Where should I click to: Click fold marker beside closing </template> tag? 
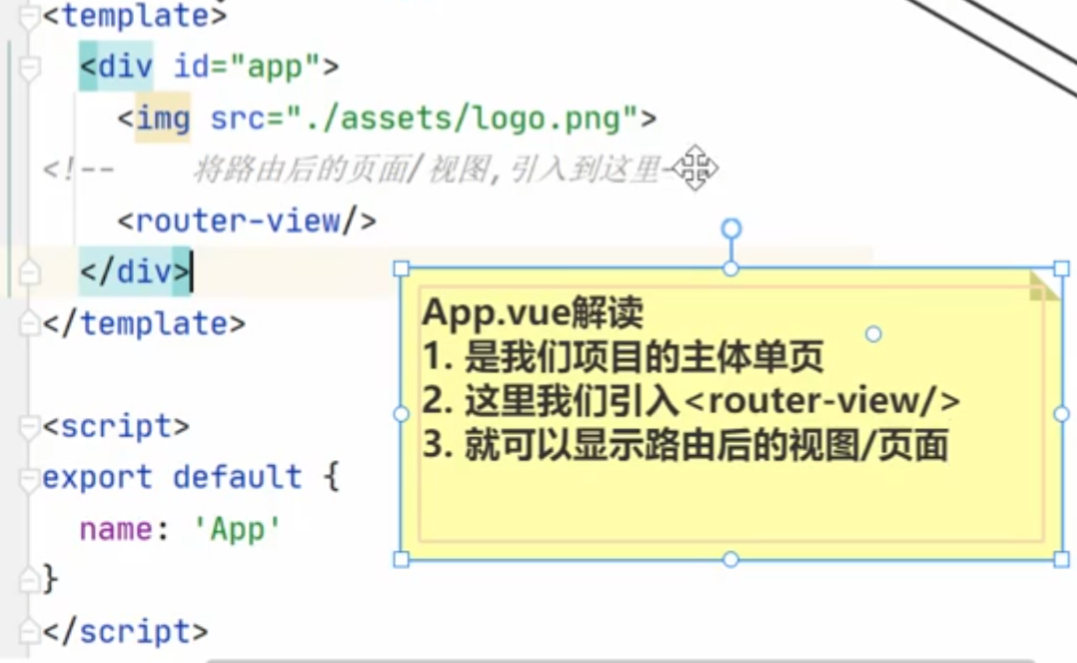coord(29,324)
